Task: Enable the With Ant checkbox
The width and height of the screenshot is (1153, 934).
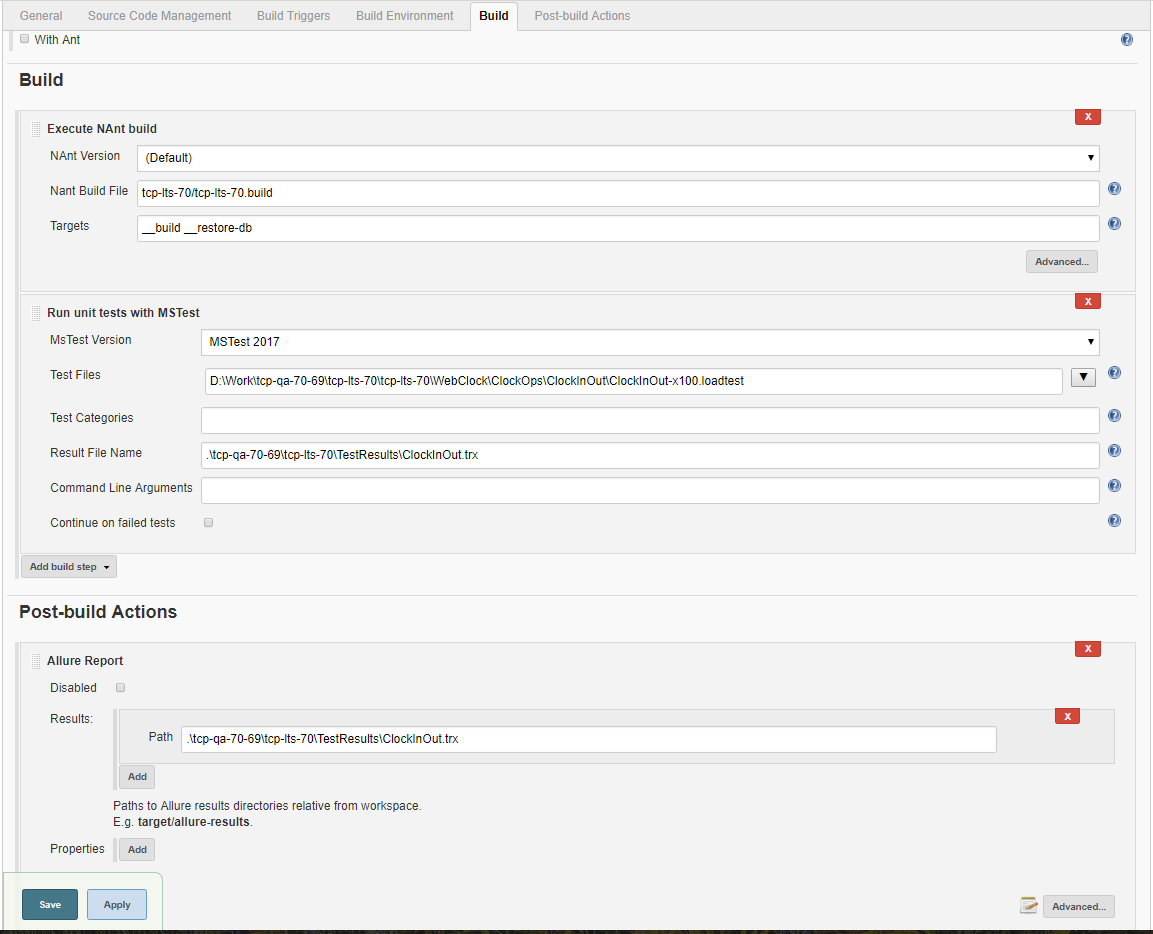Action: click(x=24, y=39)
